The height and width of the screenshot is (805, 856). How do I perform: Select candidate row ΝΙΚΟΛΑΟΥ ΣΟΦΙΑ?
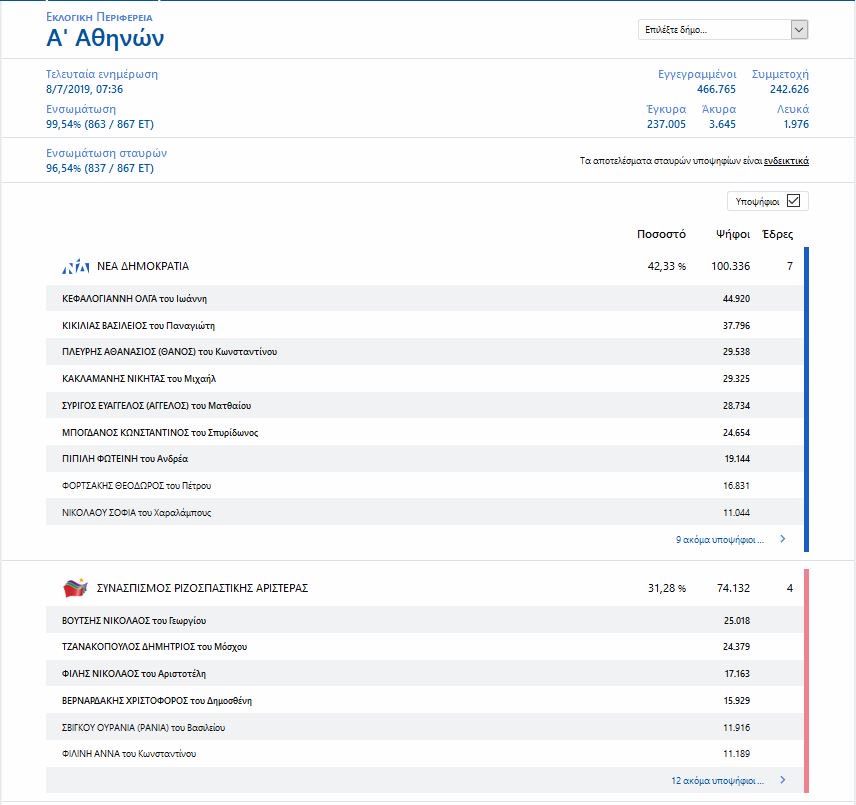coord(425,512)
